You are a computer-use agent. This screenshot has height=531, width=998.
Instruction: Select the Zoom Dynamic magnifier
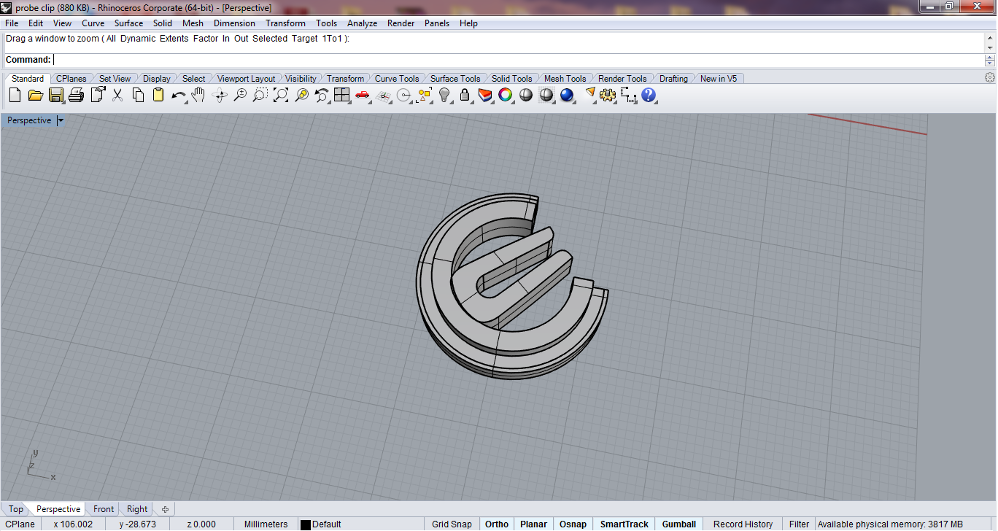pos(240,96)
